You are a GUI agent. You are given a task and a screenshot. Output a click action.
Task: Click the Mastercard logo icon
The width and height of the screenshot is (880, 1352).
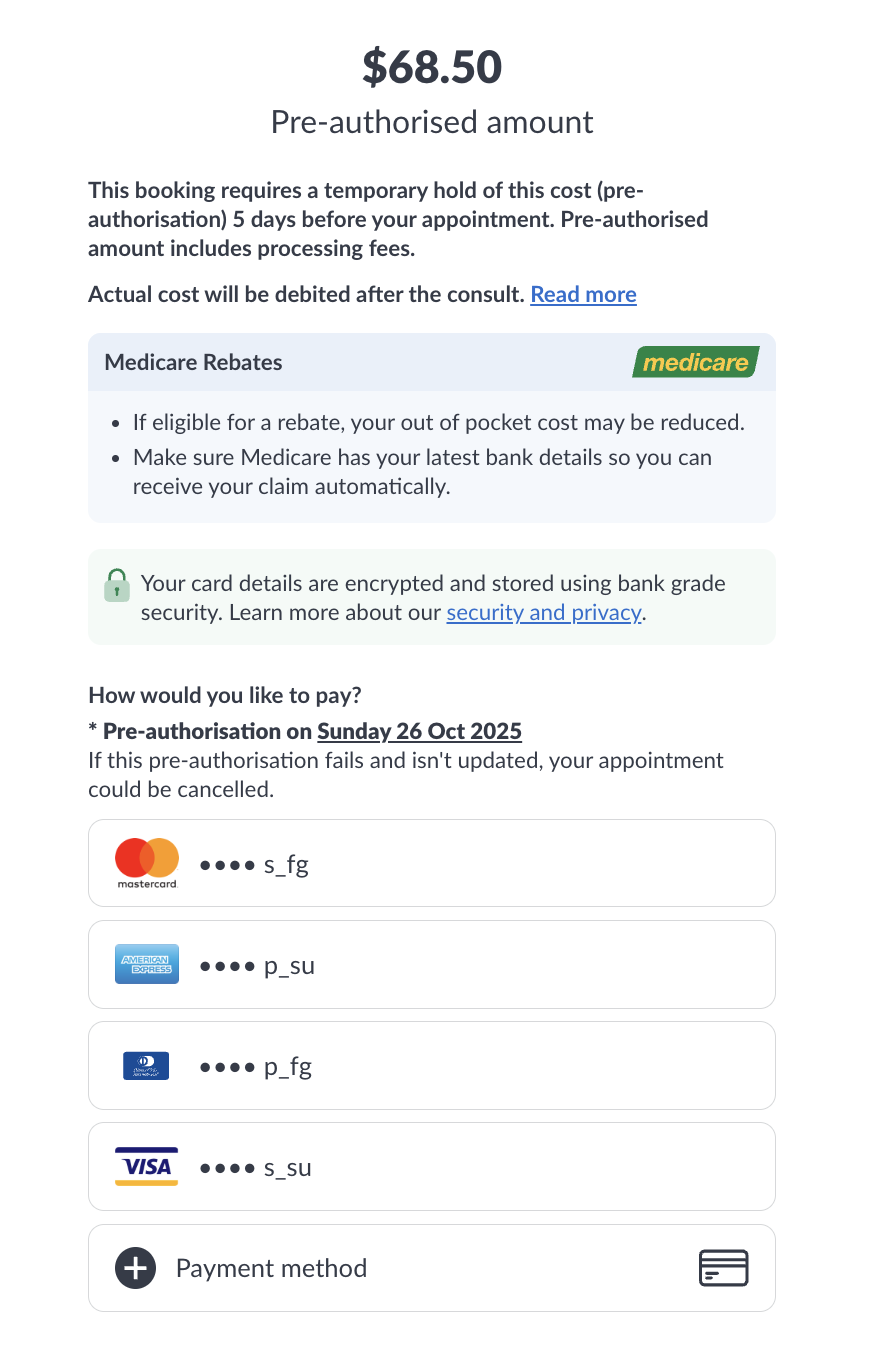point(146,862)
